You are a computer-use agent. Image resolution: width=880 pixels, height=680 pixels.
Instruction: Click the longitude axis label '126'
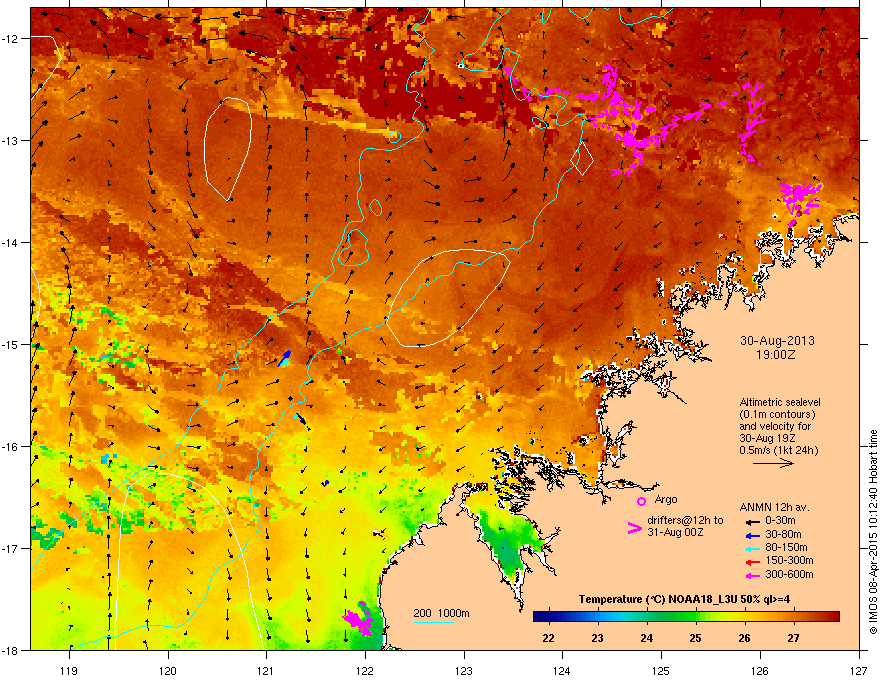[760, 671]
